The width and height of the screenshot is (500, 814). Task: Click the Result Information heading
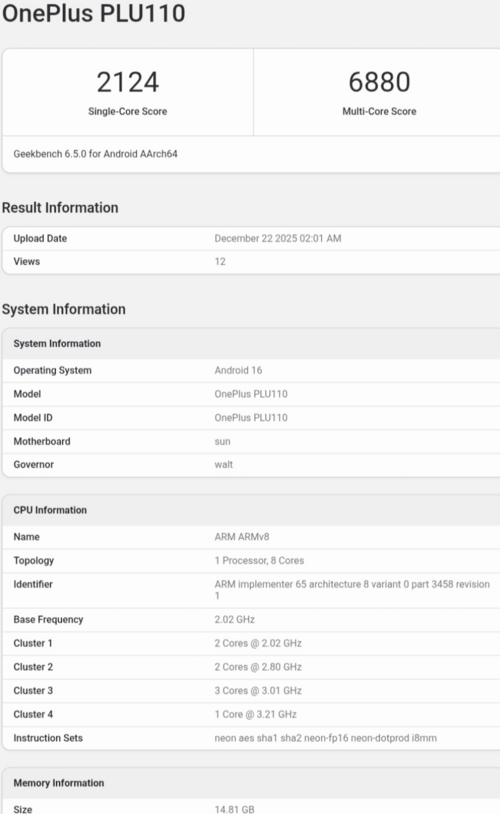[x=60, y=208]
